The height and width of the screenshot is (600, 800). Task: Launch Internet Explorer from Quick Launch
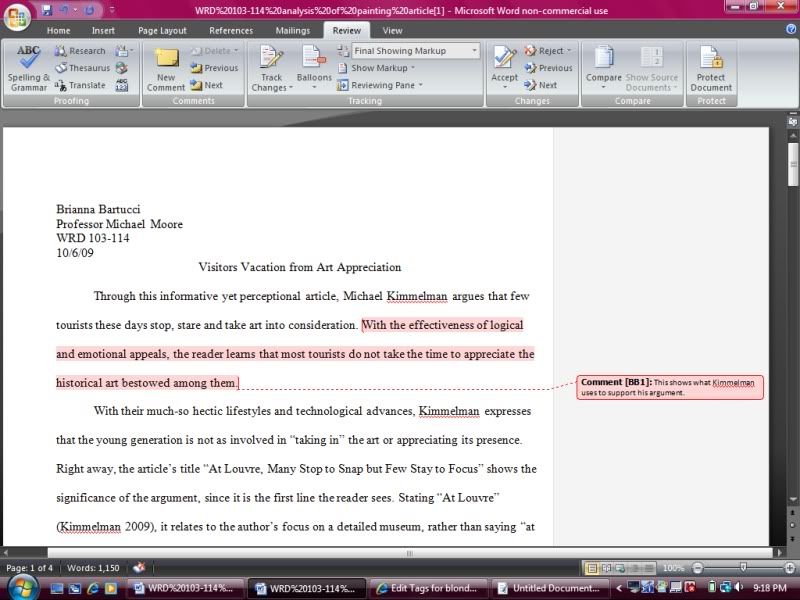(x=93, y=588)
